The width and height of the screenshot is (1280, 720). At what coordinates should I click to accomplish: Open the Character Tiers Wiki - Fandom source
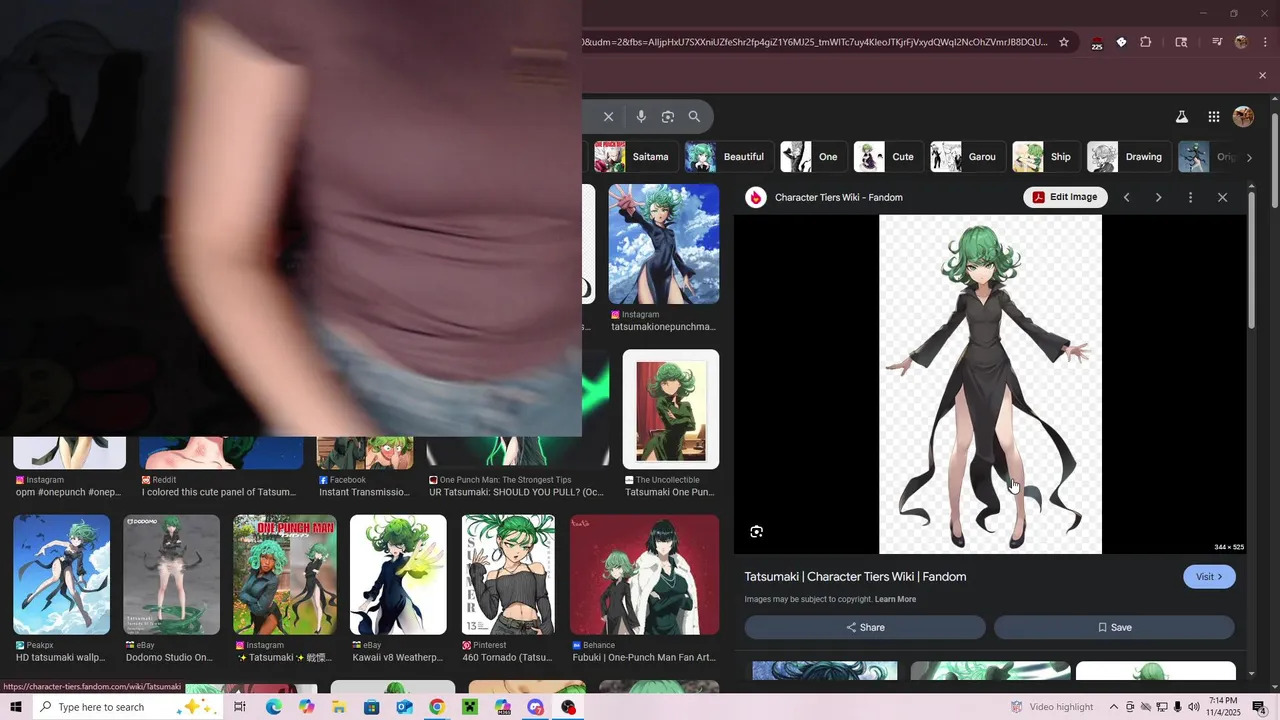[x=838, y=197]
